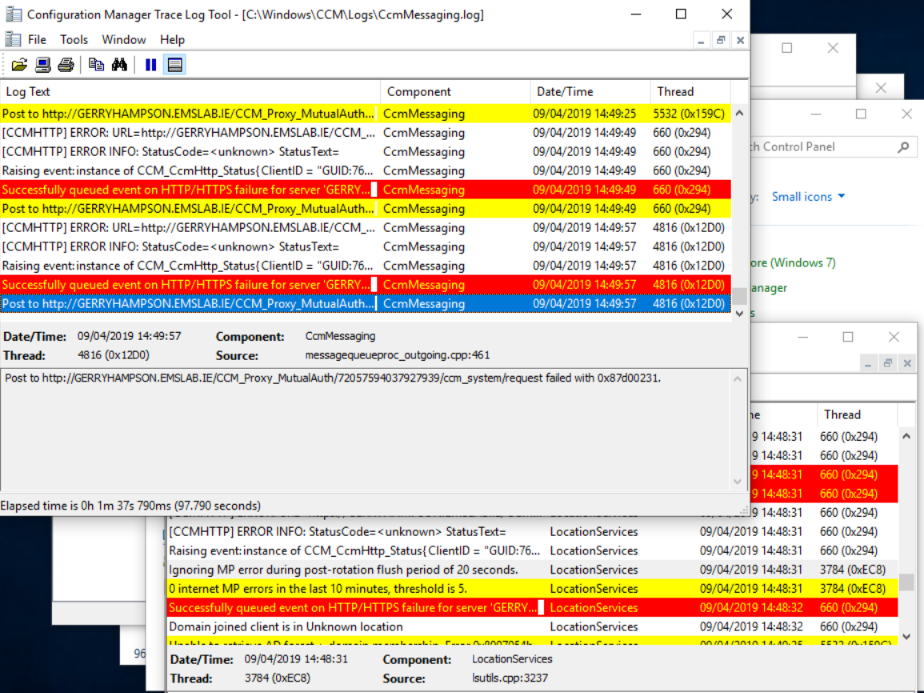Click the detail text pane scroll down arrow
The height and width of the screenshot is (693, 924).
point(738,481)
